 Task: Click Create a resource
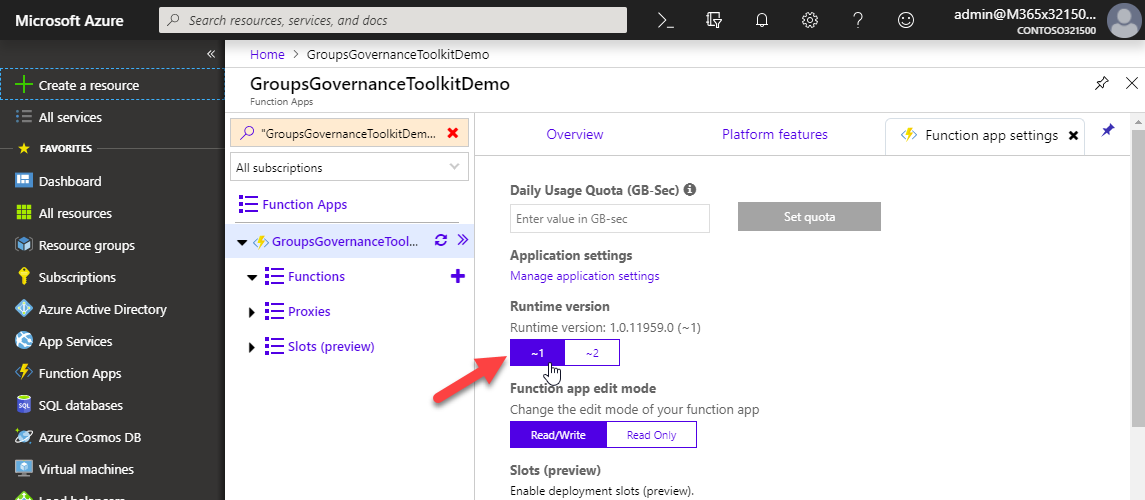point(88,85)
